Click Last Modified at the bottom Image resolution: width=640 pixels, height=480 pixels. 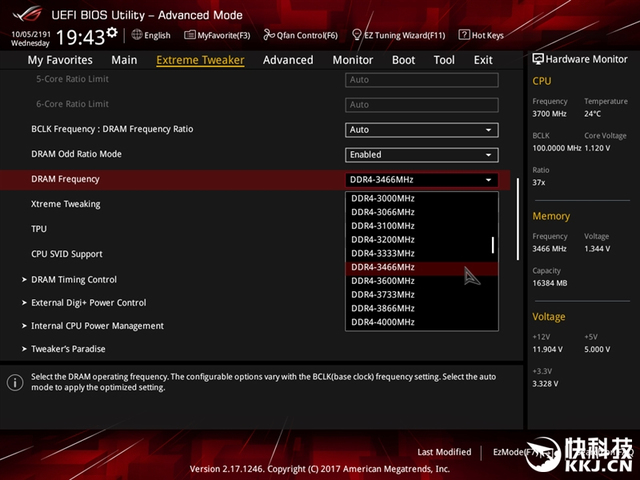444,452
